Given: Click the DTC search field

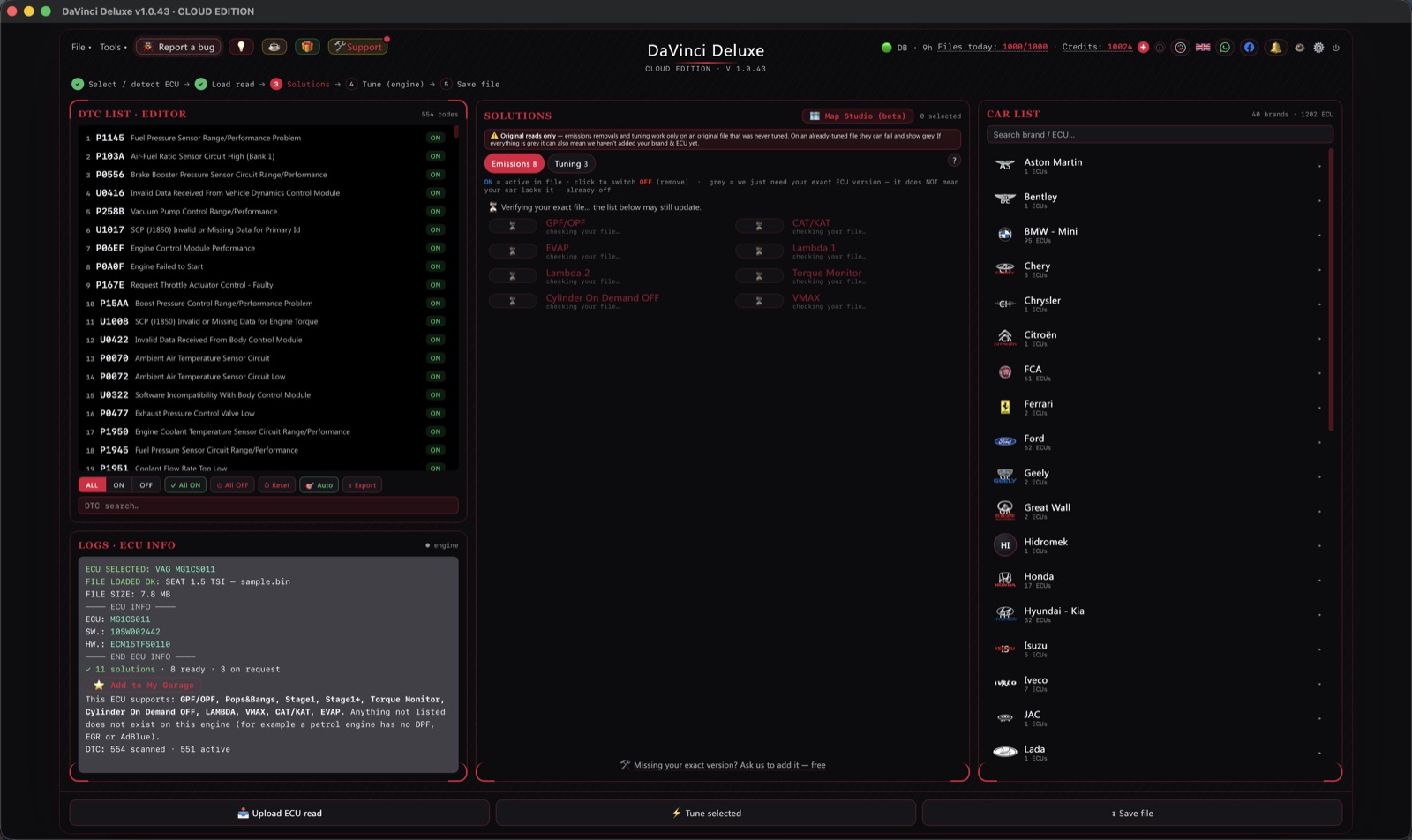Looking at the screenshot, I should [268, 506].
